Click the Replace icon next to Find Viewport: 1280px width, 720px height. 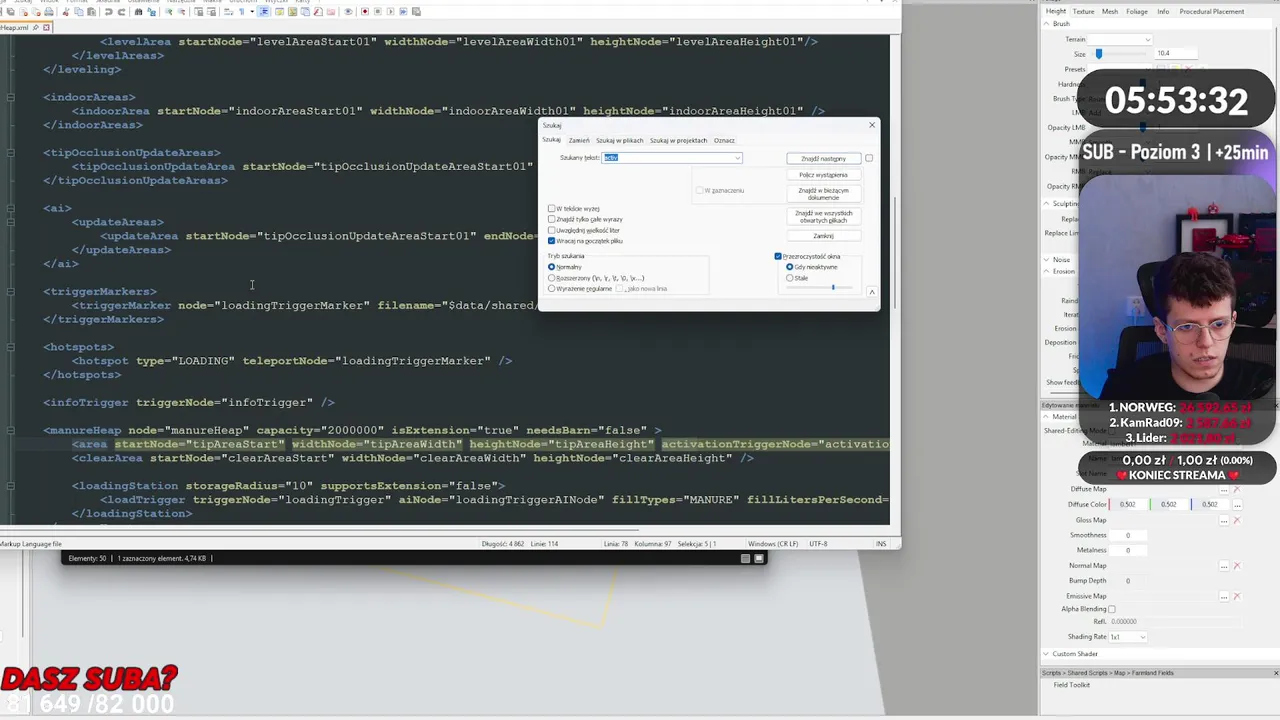coord(152,12)
